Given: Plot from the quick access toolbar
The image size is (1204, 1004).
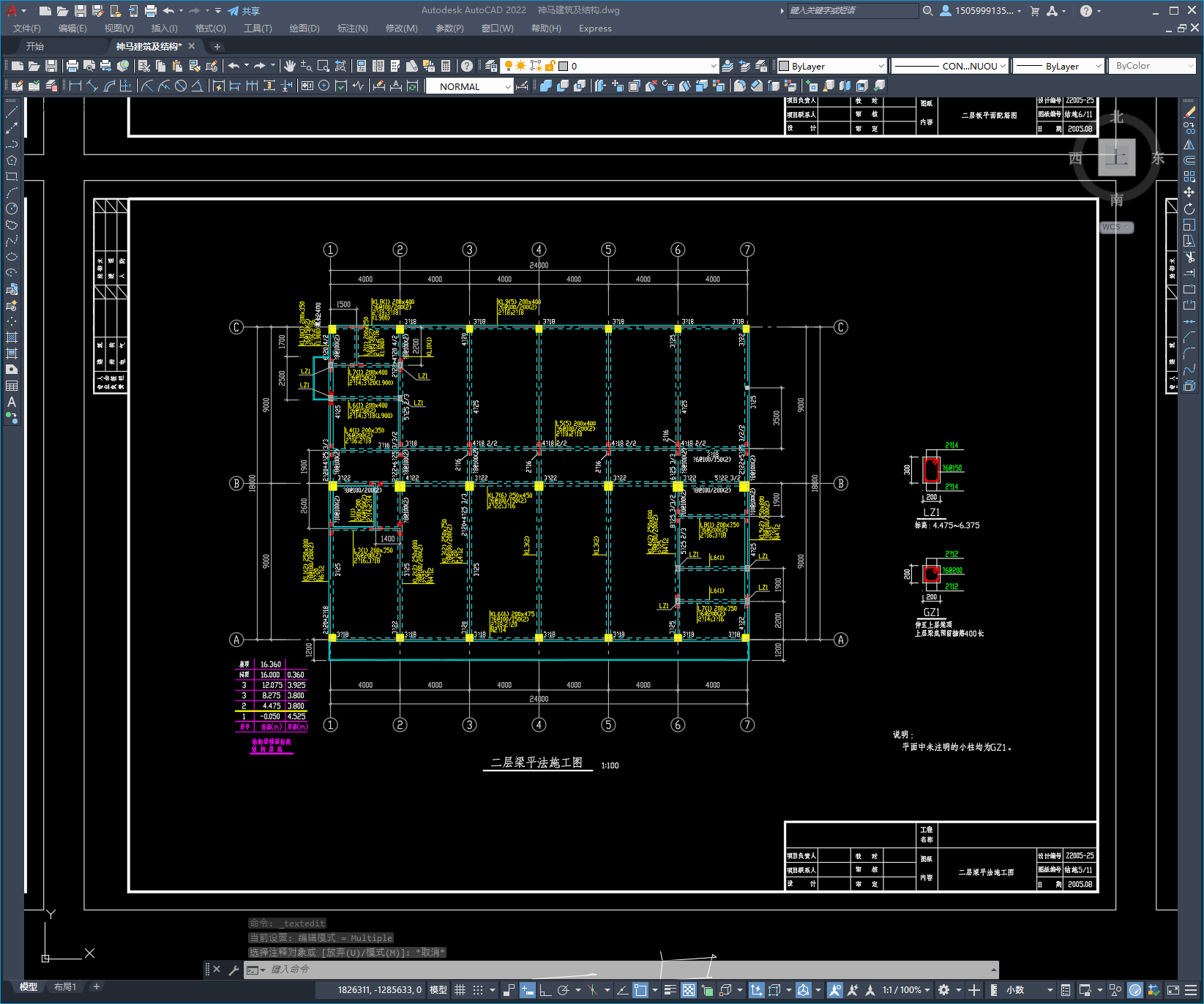Looking at the screenshot, I should point(151,10).
